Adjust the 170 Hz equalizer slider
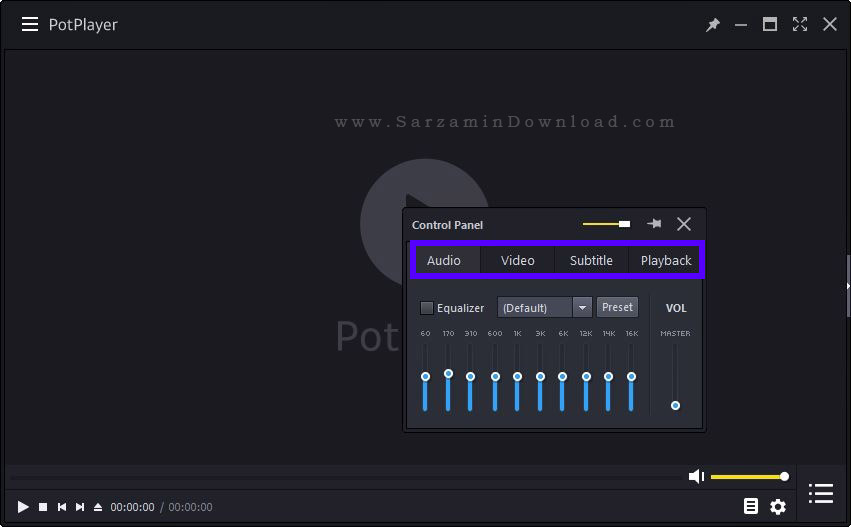851x527 pixels. (448, 377)
